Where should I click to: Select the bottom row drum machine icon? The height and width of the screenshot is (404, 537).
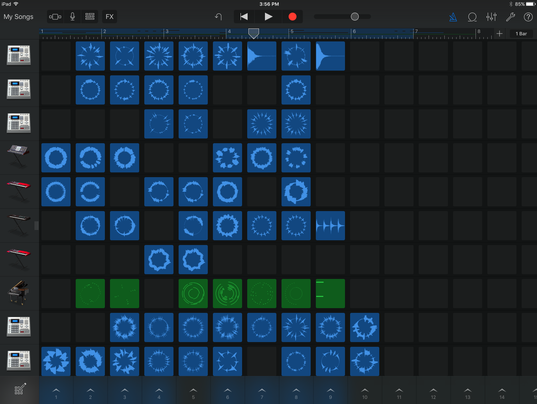[x=19, y=361]
